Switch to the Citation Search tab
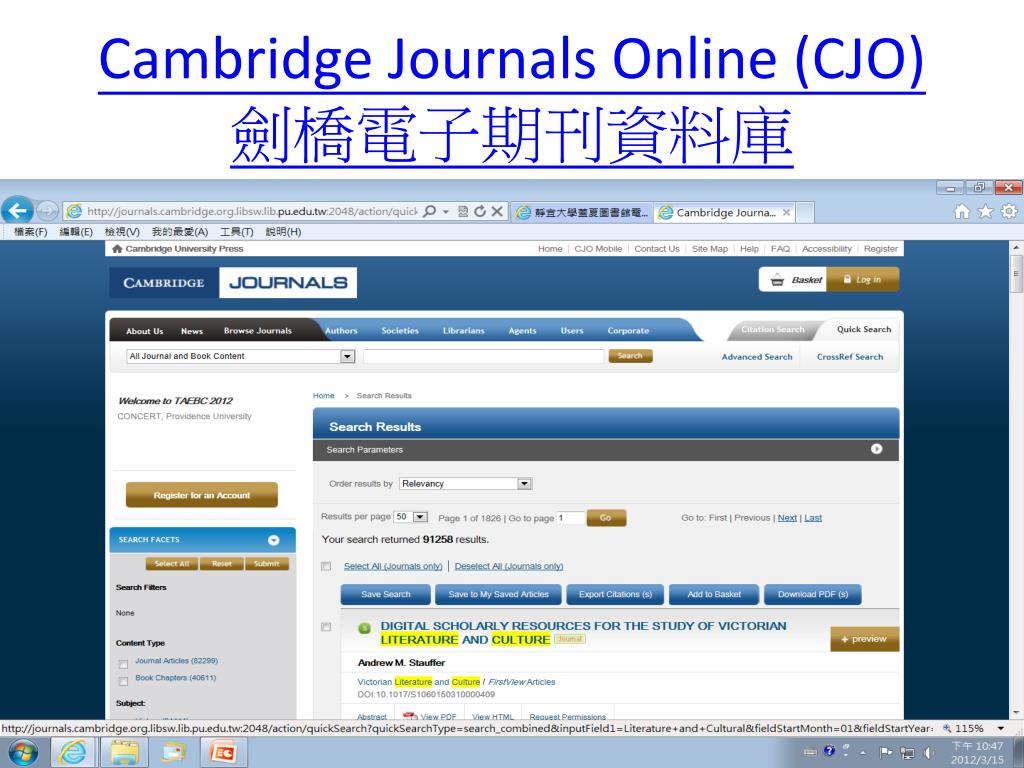This screenshot has height=768, width=1024. click(x=773, y=330)
